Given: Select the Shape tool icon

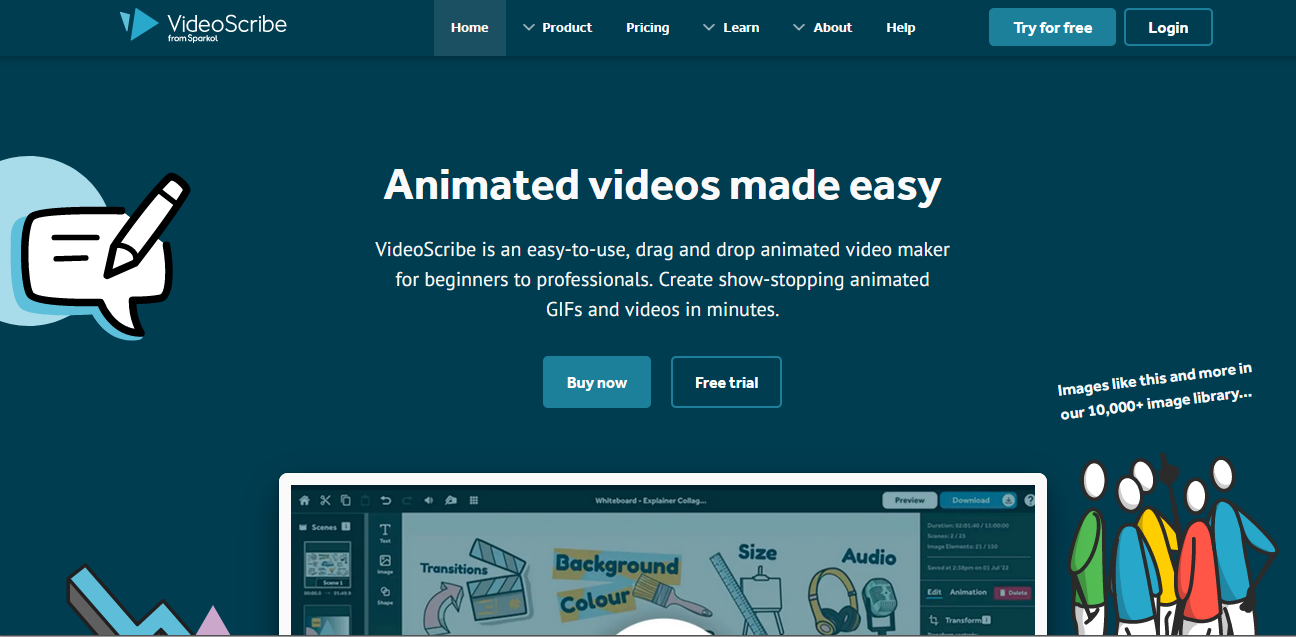Looking at the screenshot, I should coord(385,594).
